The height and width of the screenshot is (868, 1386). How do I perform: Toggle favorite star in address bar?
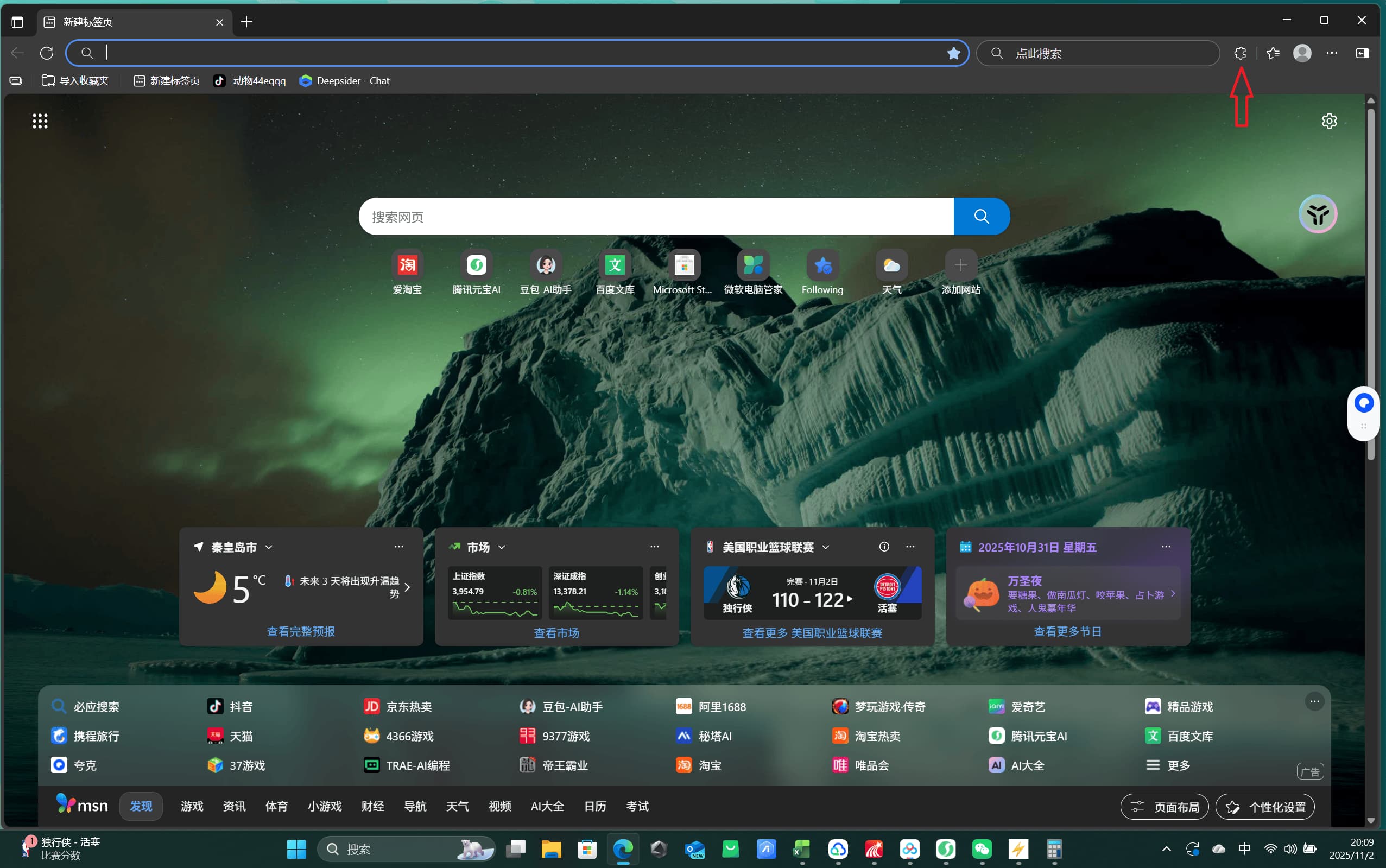953,53
